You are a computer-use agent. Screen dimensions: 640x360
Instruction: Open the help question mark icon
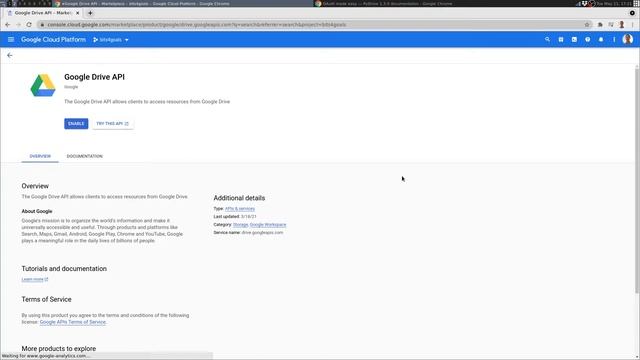pos(587,40)
